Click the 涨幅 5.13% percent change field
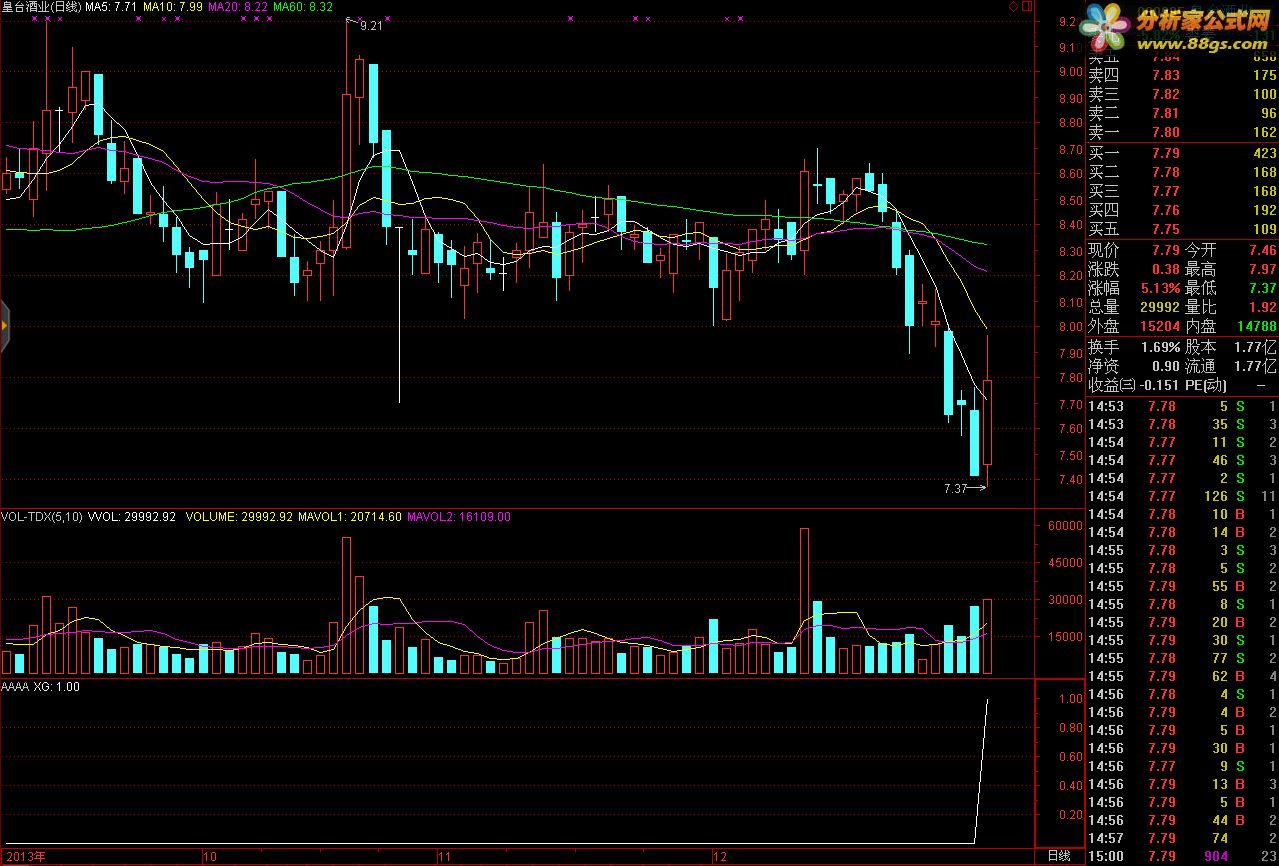This screenshot has height=866, width=1279. 1134,288
